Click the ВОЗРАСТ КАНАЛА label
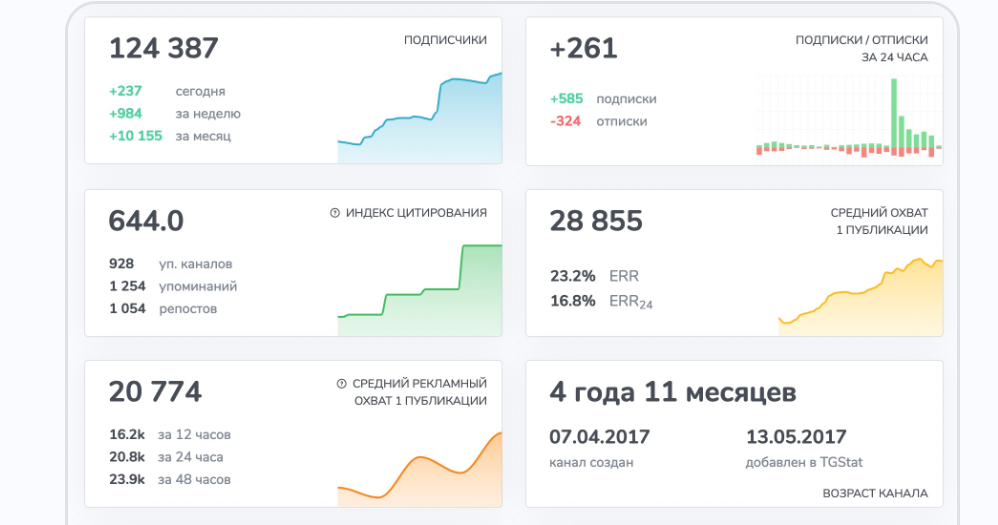 coord(875,493)
